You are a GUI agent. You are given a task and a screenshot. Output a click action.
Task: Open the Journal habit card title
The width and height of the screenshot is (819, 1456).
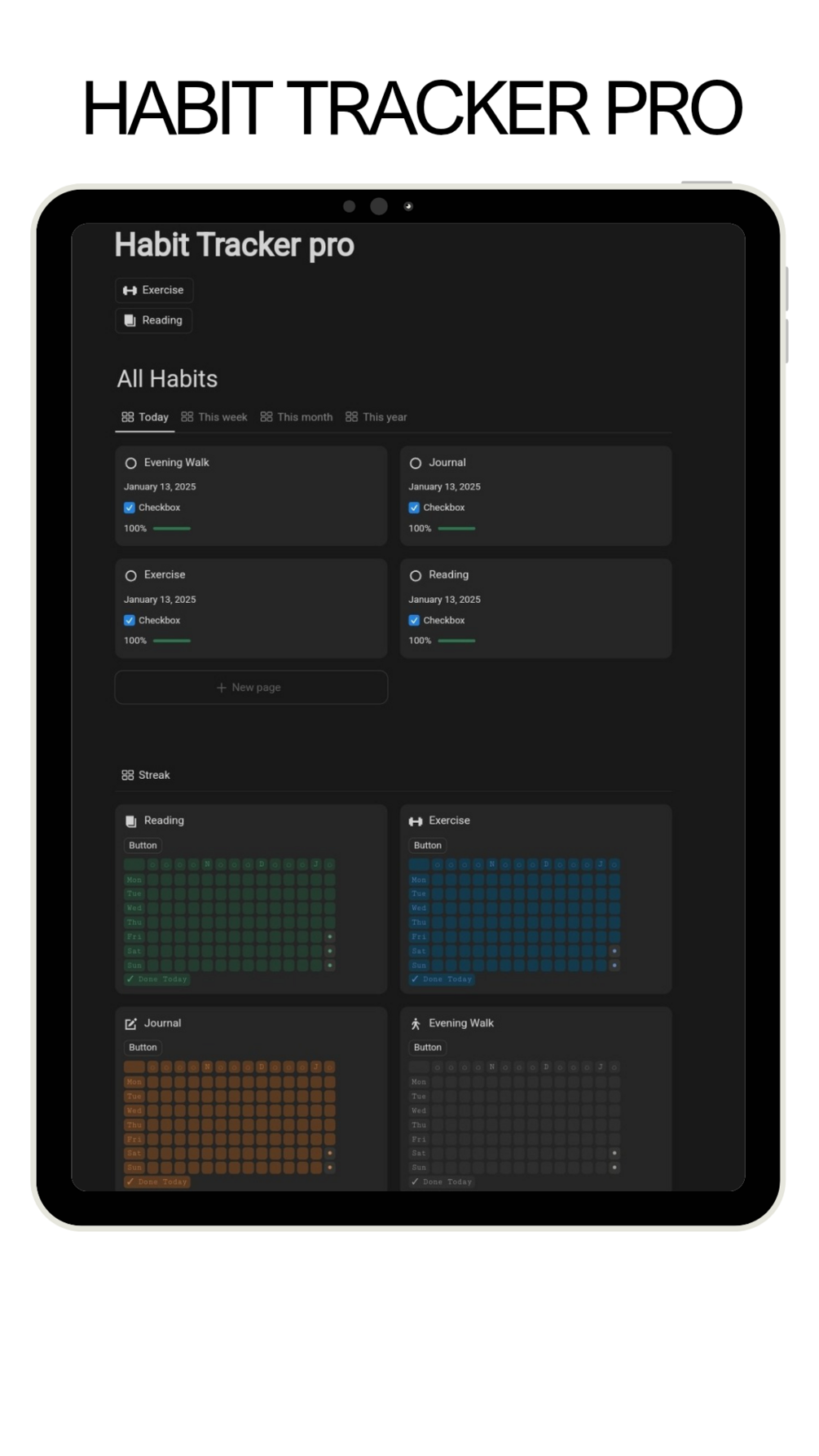[447, 463]
